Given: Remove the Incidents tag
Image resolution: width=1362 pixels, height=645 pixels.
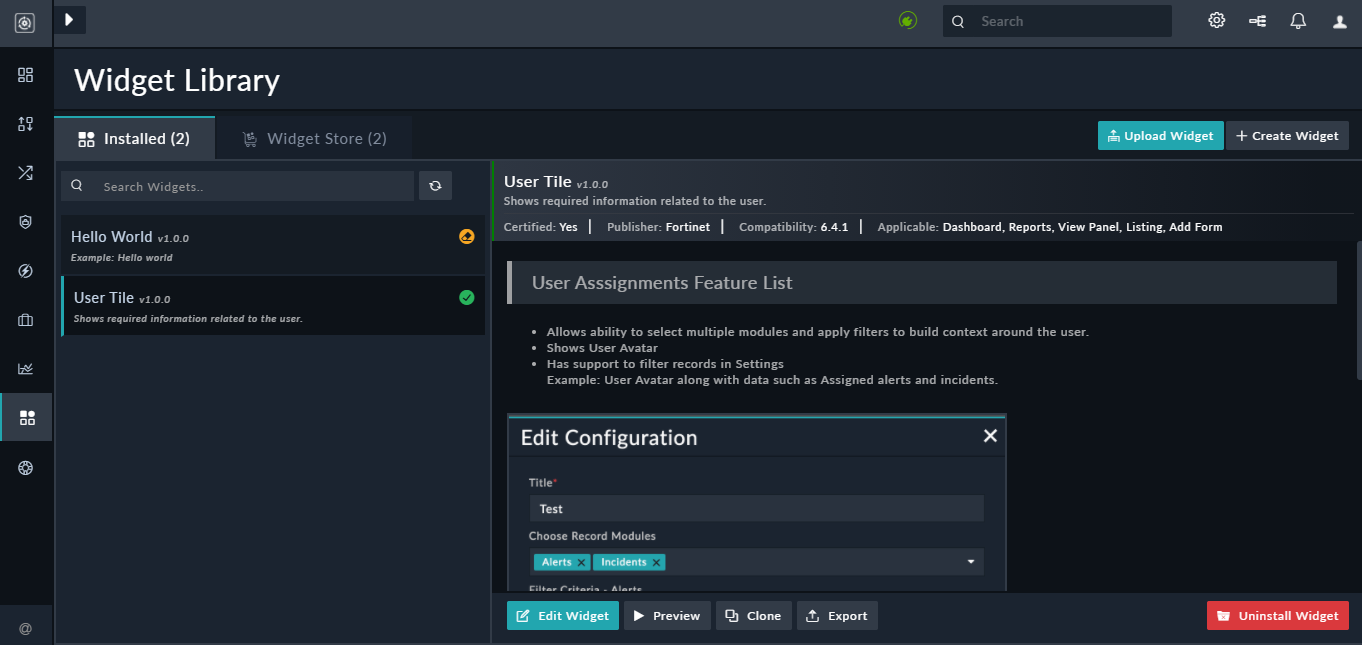Looking at the screenshot, I should point(656,563).
